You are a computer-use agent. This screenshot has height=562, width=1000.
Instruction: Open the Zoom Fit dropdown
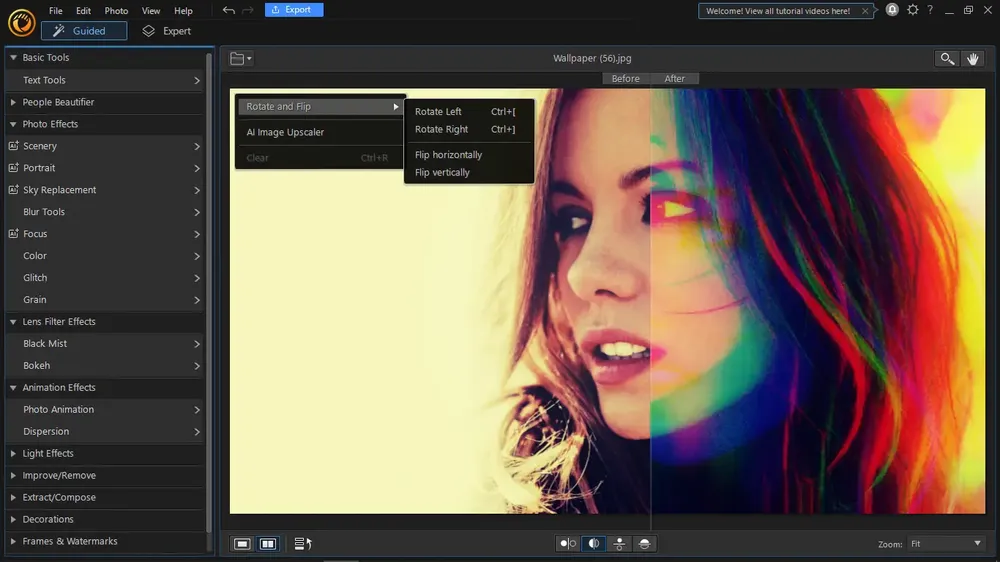point(946,543)
